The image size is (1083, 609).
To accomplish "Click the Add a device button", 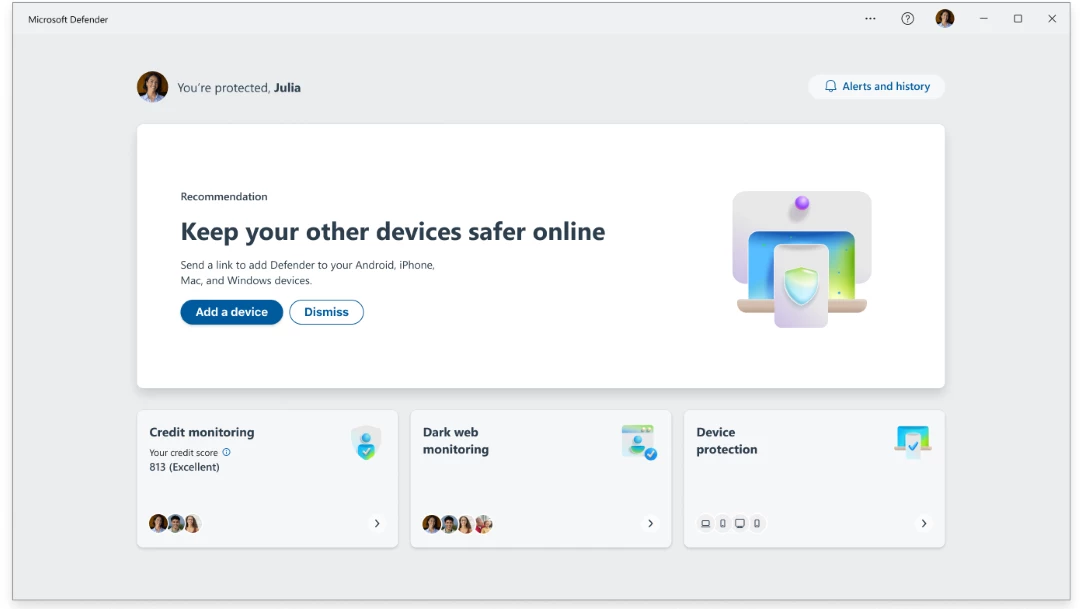I will [x=231, y=312].
